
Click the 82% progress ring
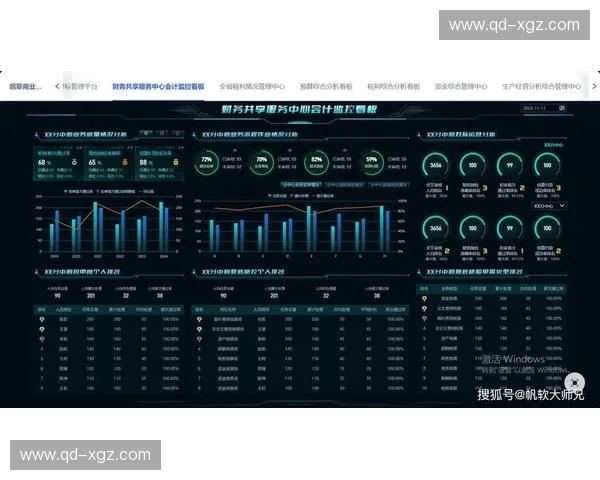pos(316,162)
